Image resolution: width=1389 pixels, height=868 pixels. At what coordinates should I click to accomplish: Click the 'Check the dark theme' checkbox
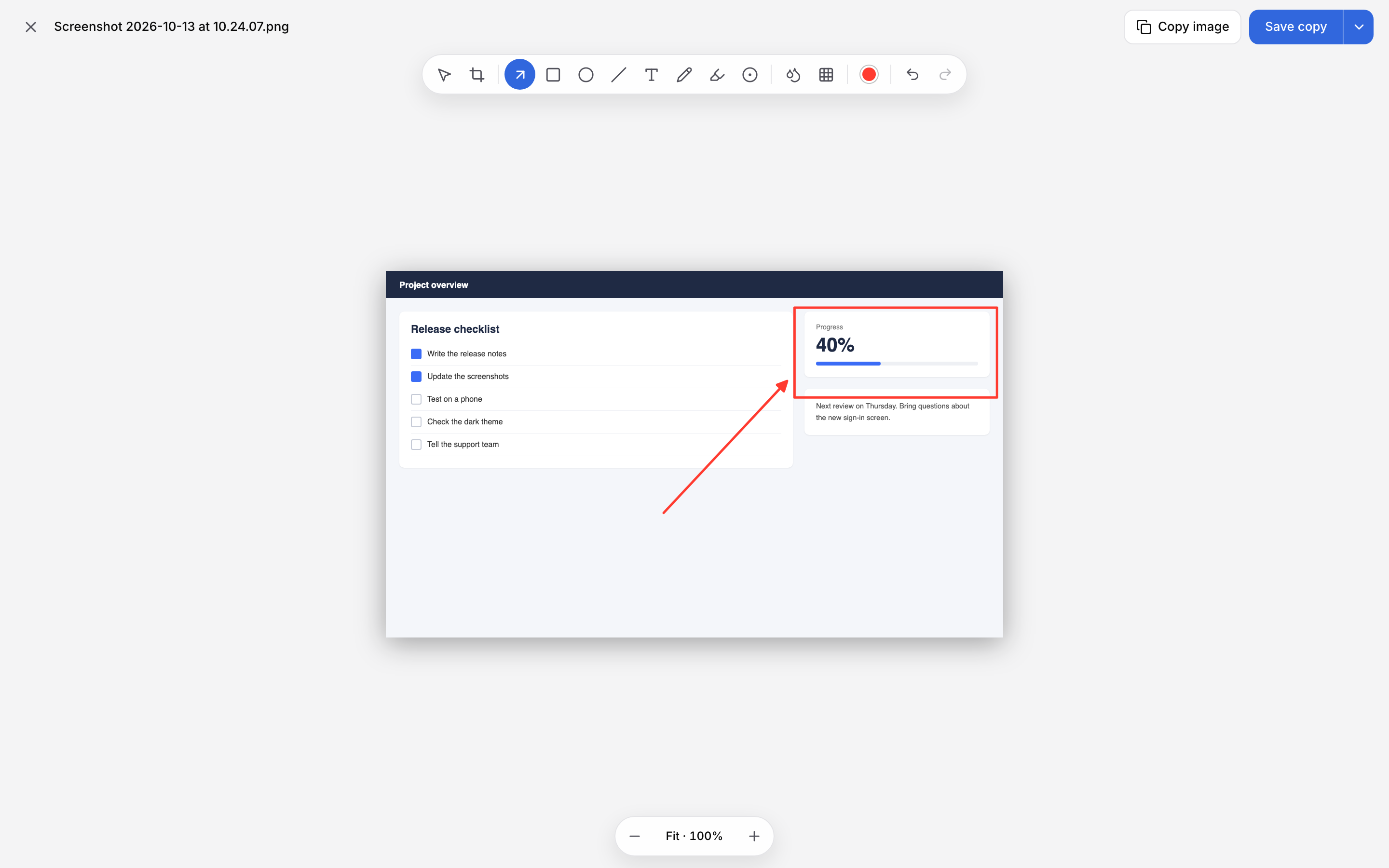(416, 422)
